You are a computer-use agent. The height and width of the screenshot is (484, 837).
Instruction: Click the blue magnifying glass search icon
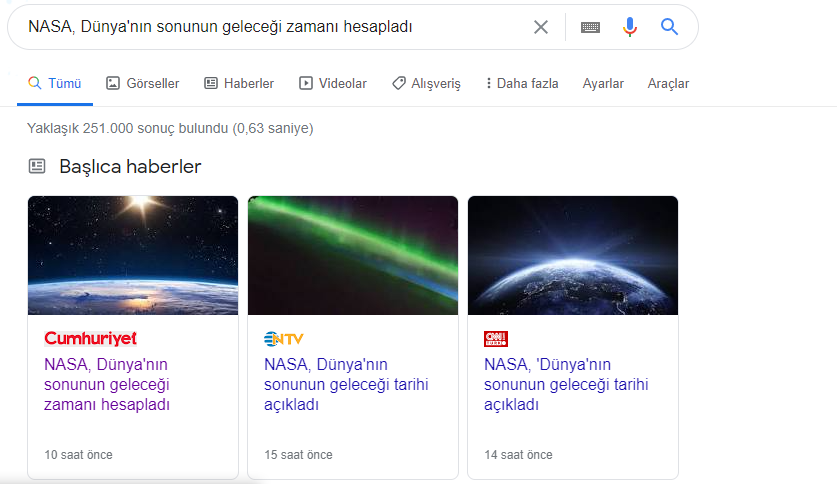(x=670, y=27)
